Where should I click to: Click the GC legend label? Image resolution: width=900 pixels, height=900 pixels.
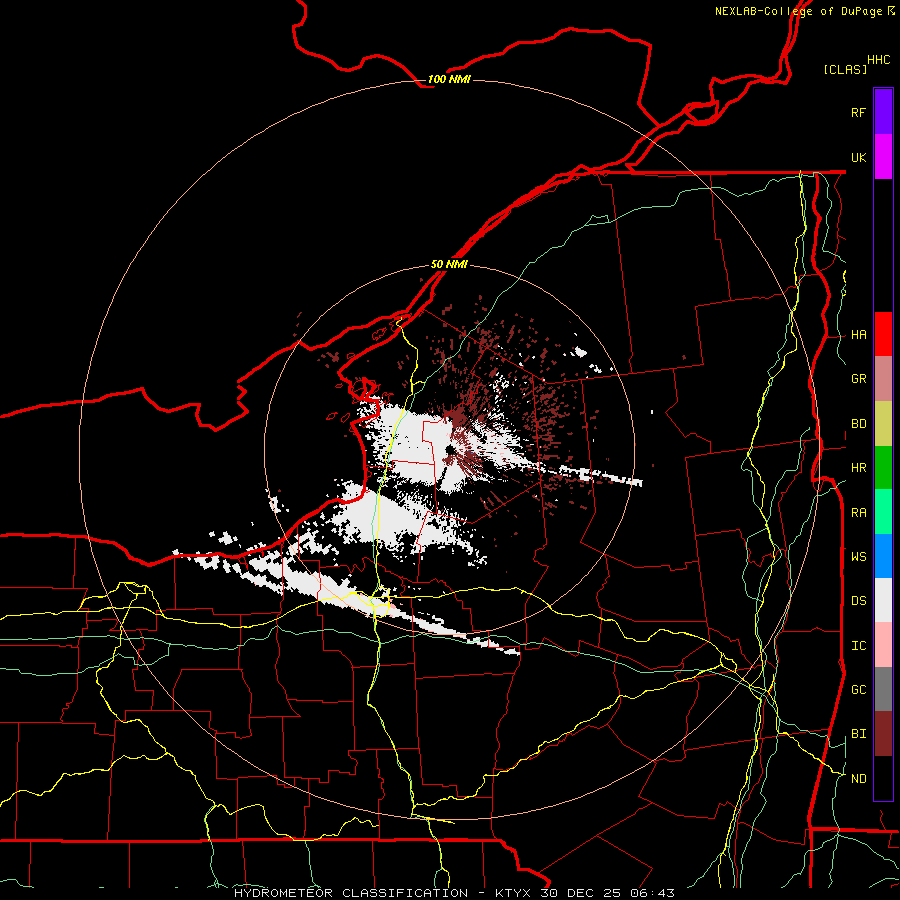[x=858, y=690]
